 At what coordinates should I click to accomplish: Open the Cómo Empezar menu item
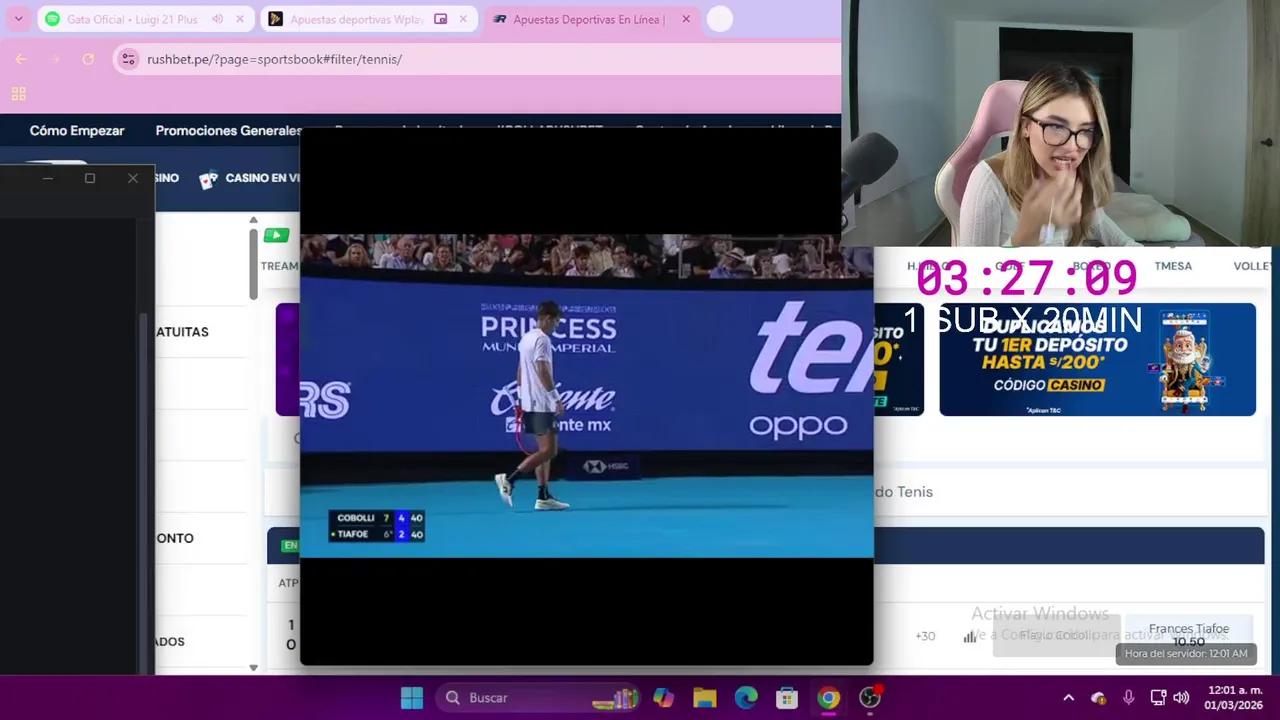coord(77,131)
